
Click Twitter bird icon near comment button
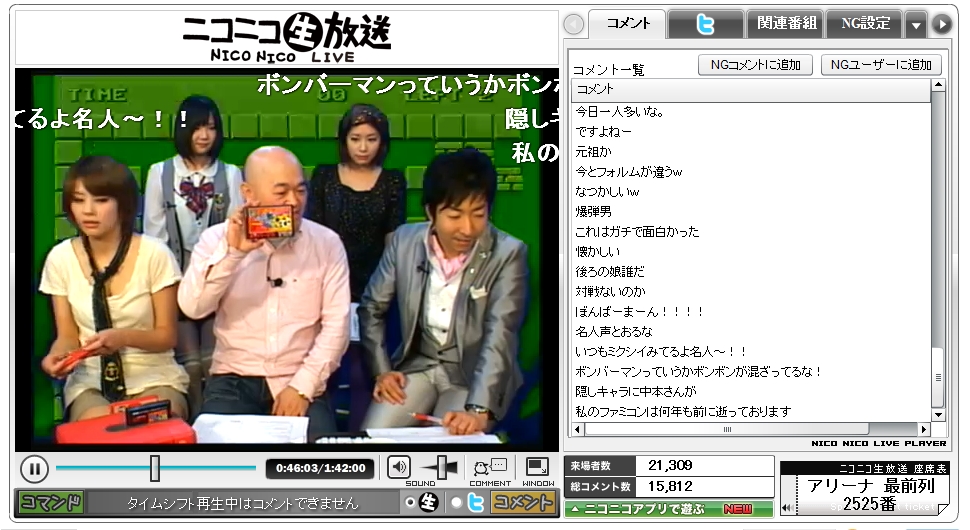(x=475, y=503)
